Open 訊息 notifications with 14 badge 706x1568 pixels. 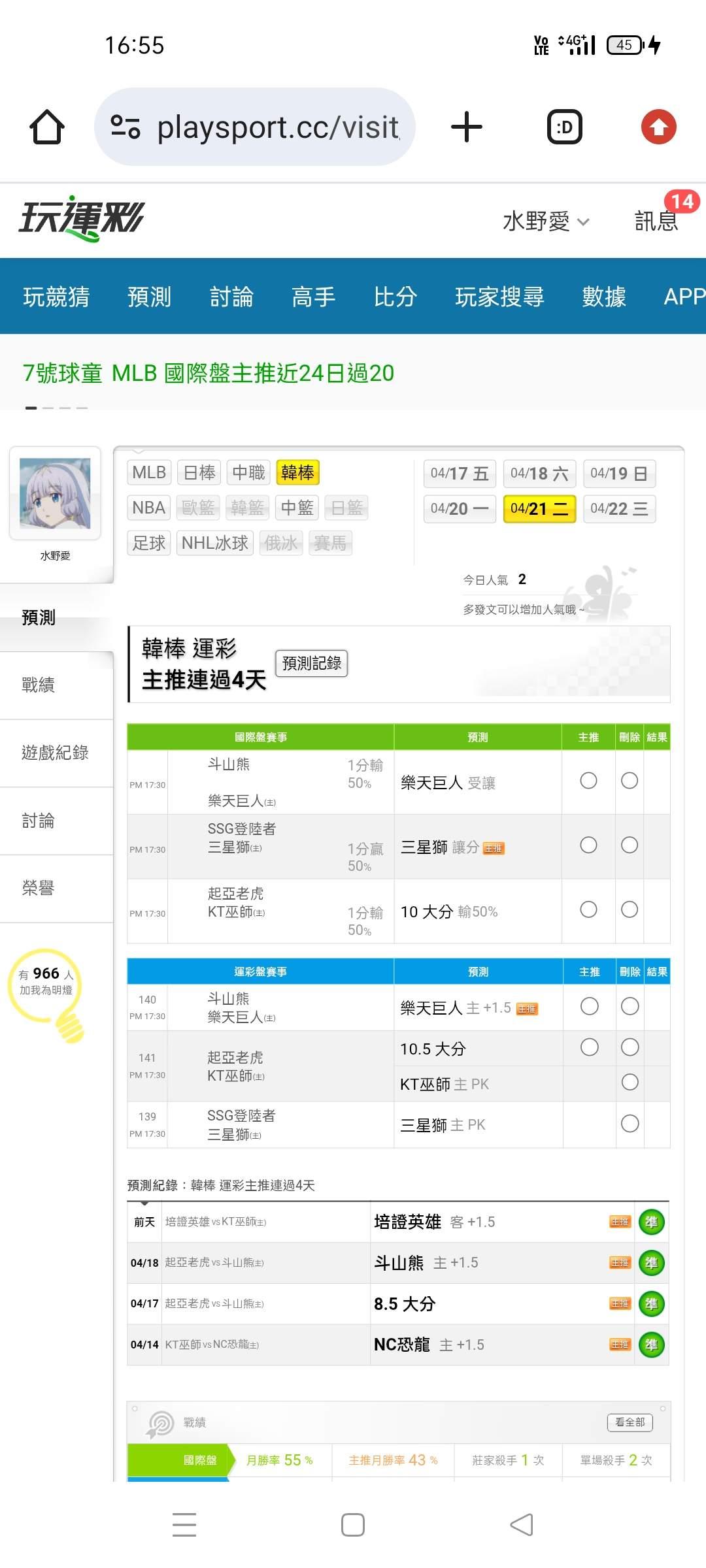[x=657, y=221]
